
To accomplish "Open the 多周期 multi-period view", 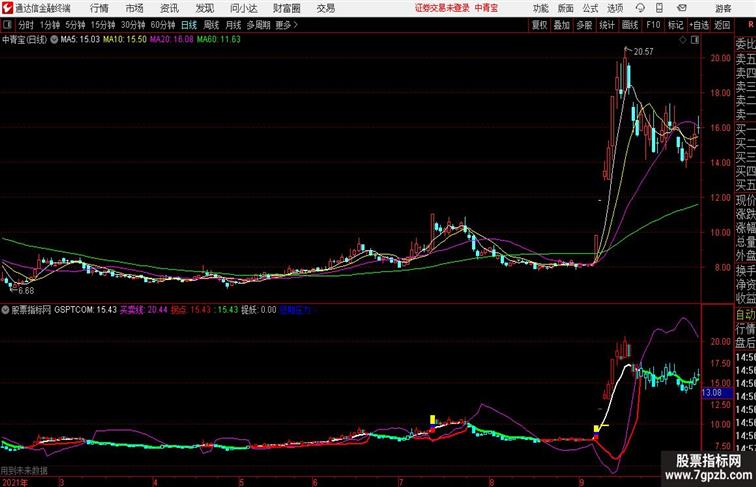I will [x=258, y=25].
